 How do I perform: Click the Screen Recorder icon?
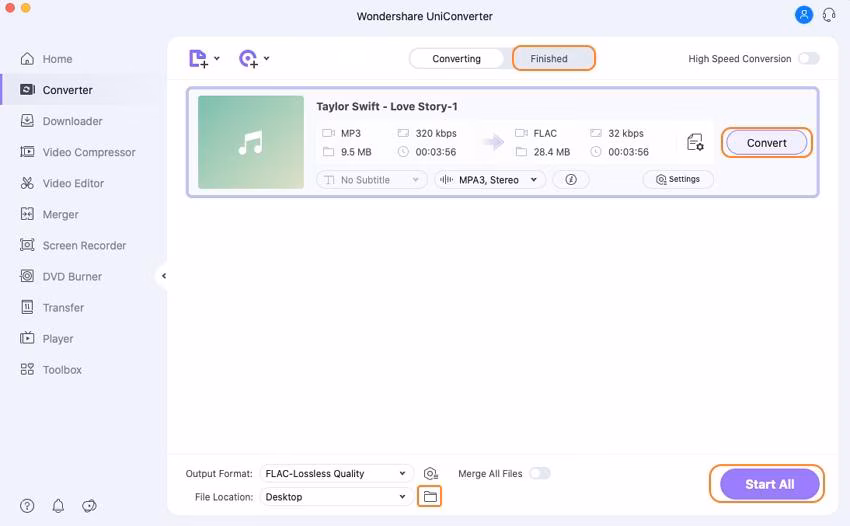(x=27, y=245)
